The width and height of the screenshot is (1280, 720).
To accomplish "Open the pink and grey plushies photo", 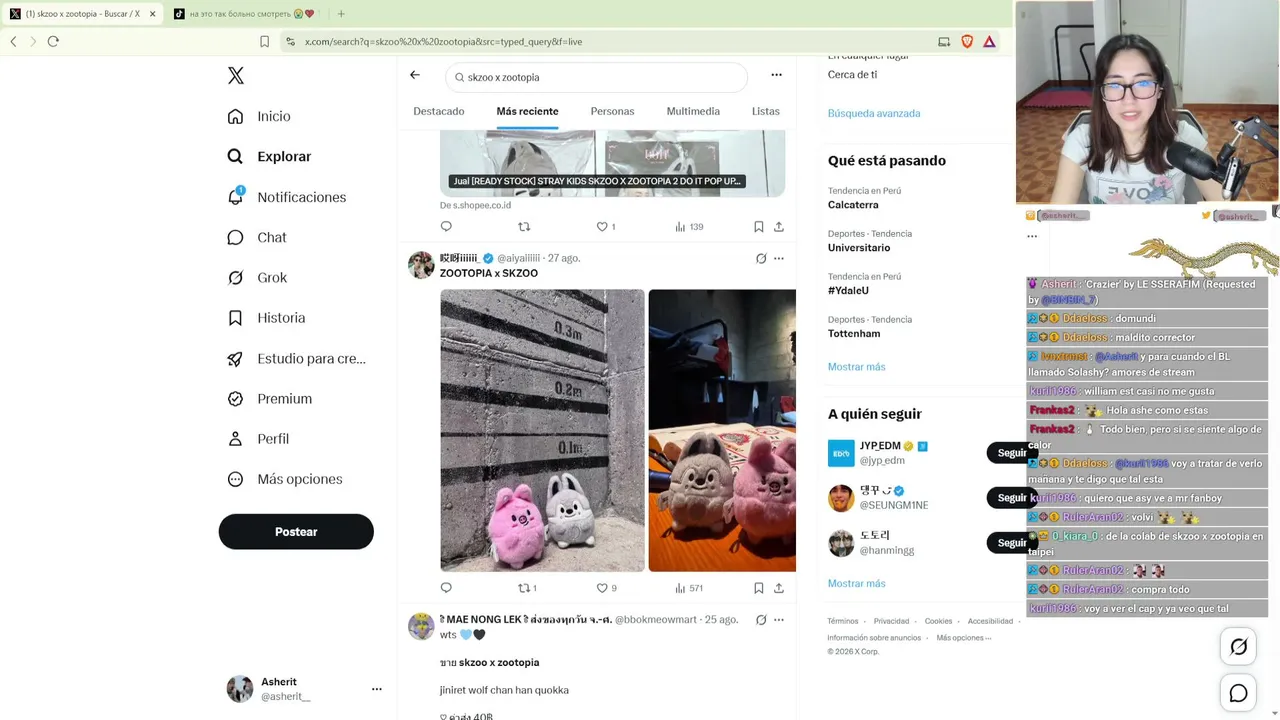I will [x=542, y=430].
